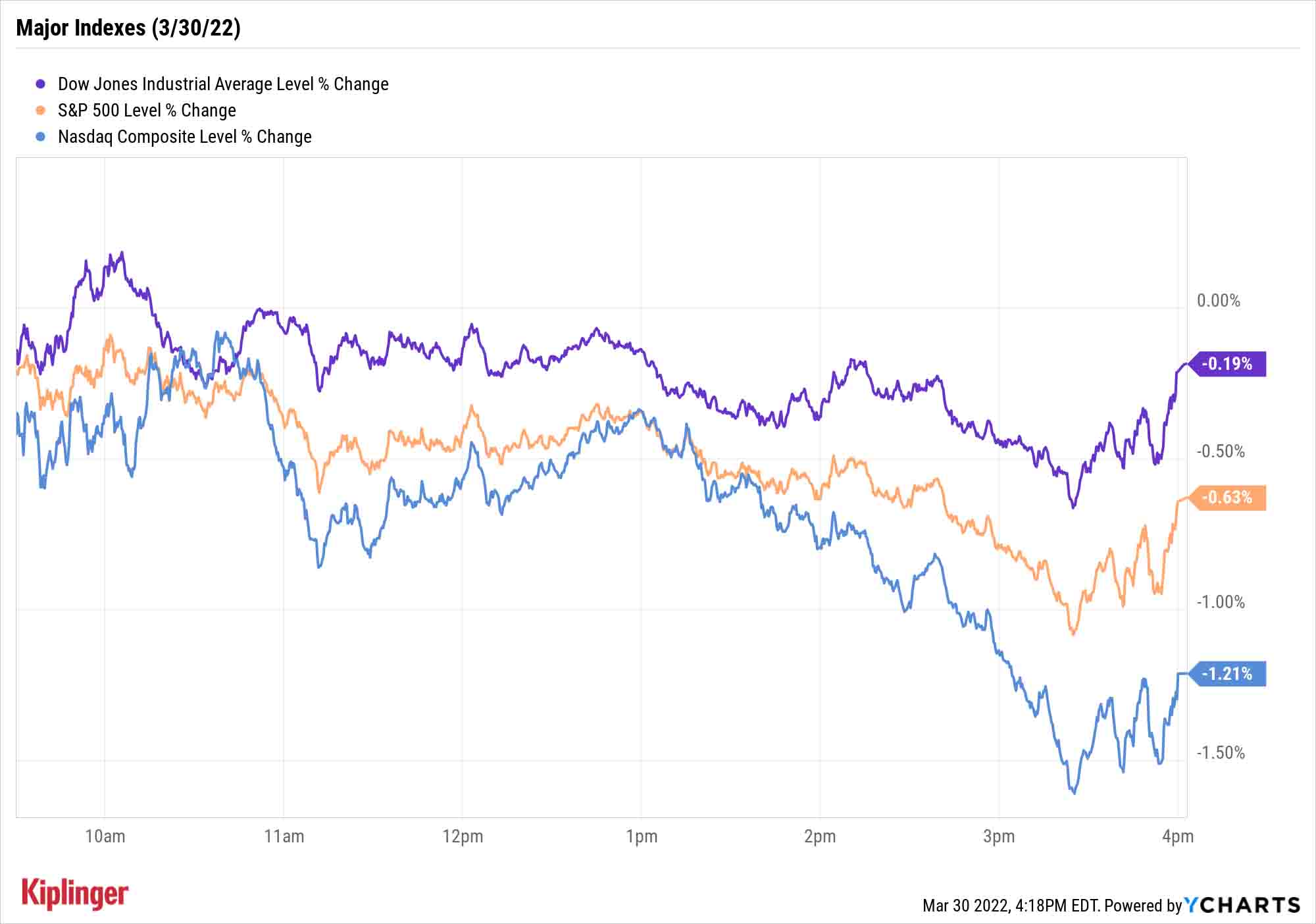The width and height of the screenshot is (1316, 924).
Task: Click the 3pm time axis label
Action: 999,836
